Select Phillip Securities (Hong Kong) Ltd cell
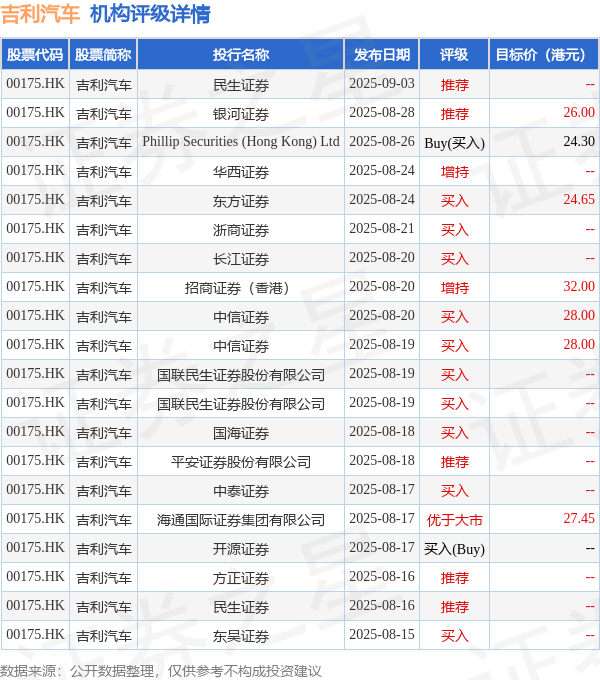The width and height of the screenshot is (600, 680). click(x=241, y=142)
